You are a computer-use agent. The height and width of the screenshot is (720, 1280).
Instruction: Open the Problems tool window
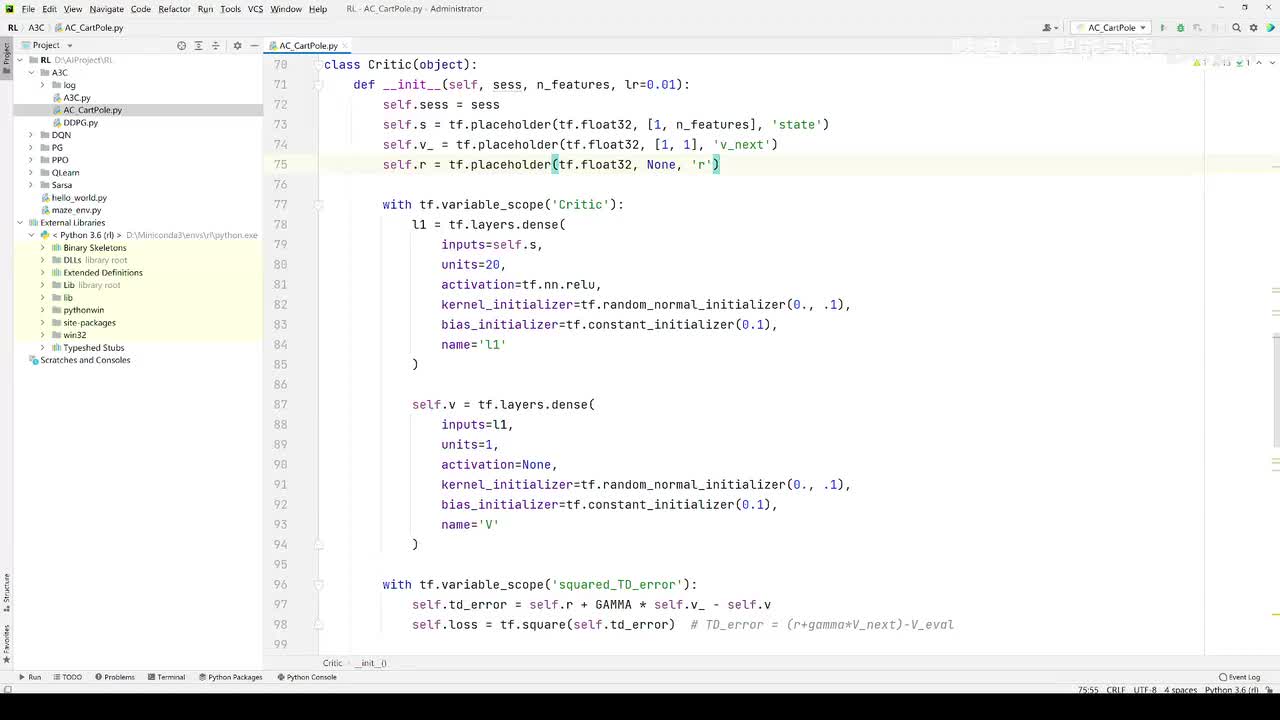click(x=114, y=677)
